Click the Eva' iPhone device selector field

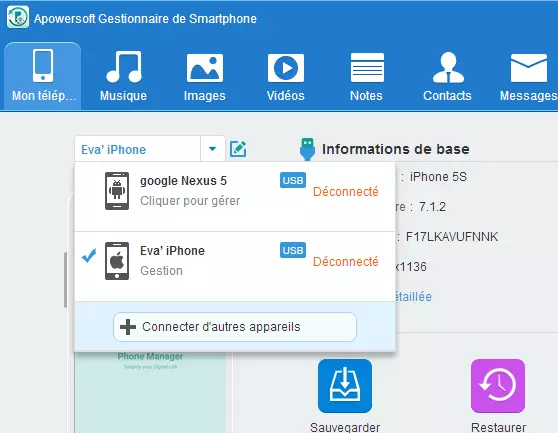pyautogui.click(x=137, y=149)
